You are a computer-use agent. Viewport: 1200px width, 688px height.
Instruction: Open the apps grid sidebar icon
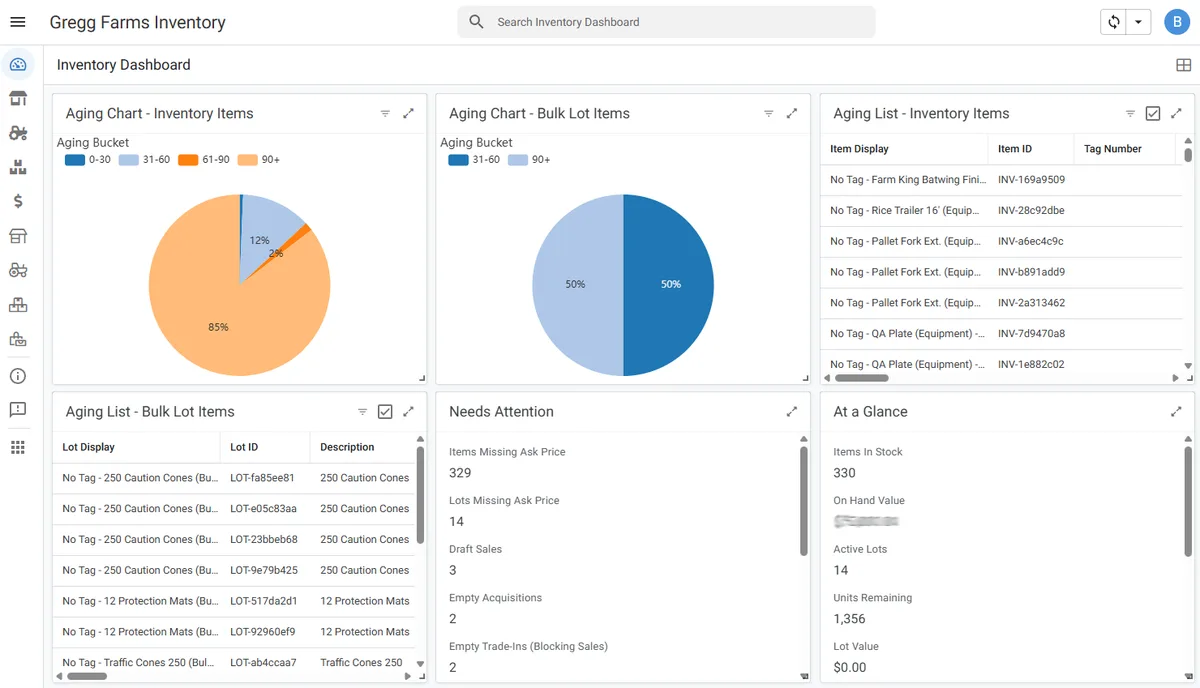click(17, 447)
